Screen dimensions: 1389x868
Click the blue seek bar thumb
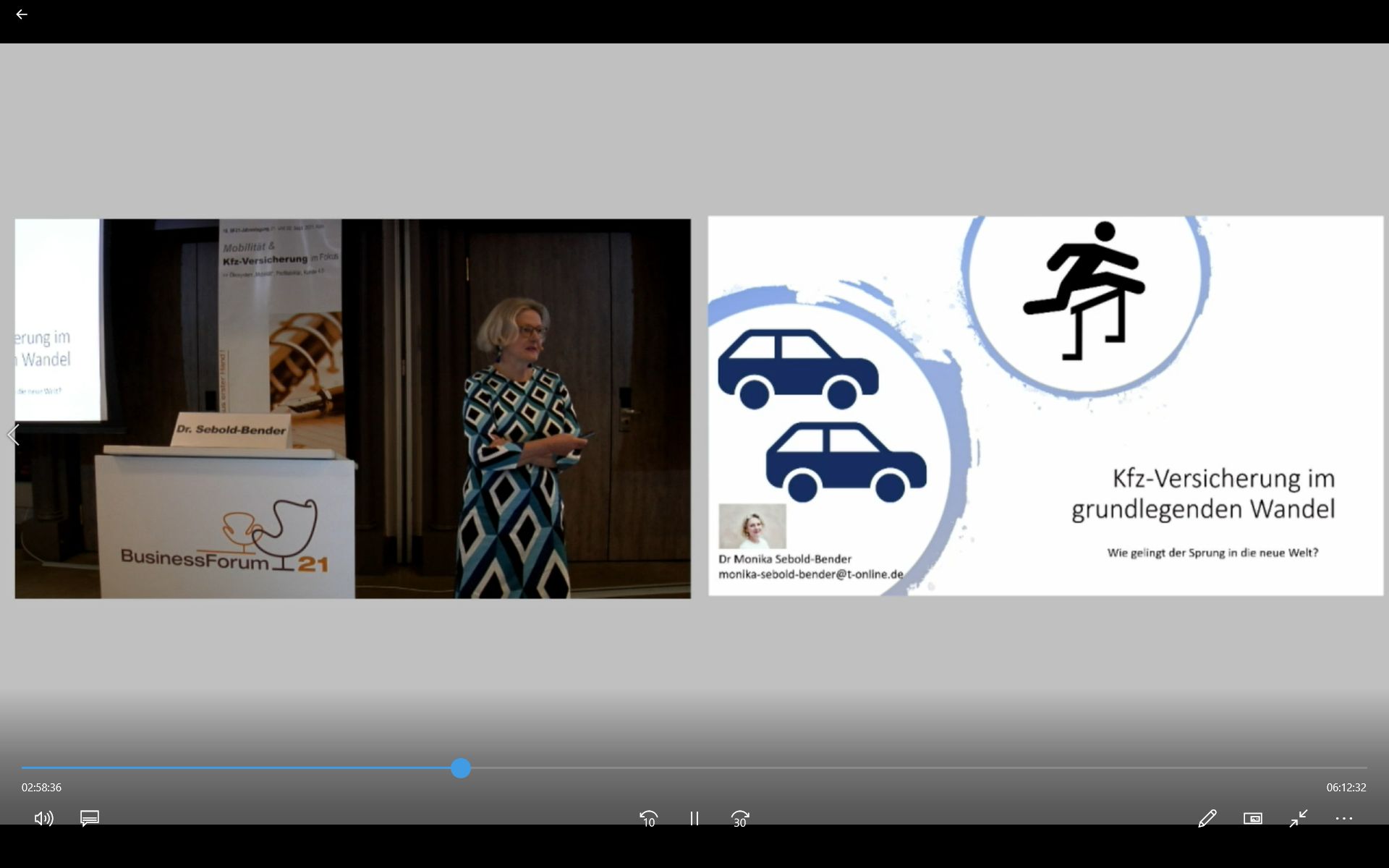click(x=461, y=768)
